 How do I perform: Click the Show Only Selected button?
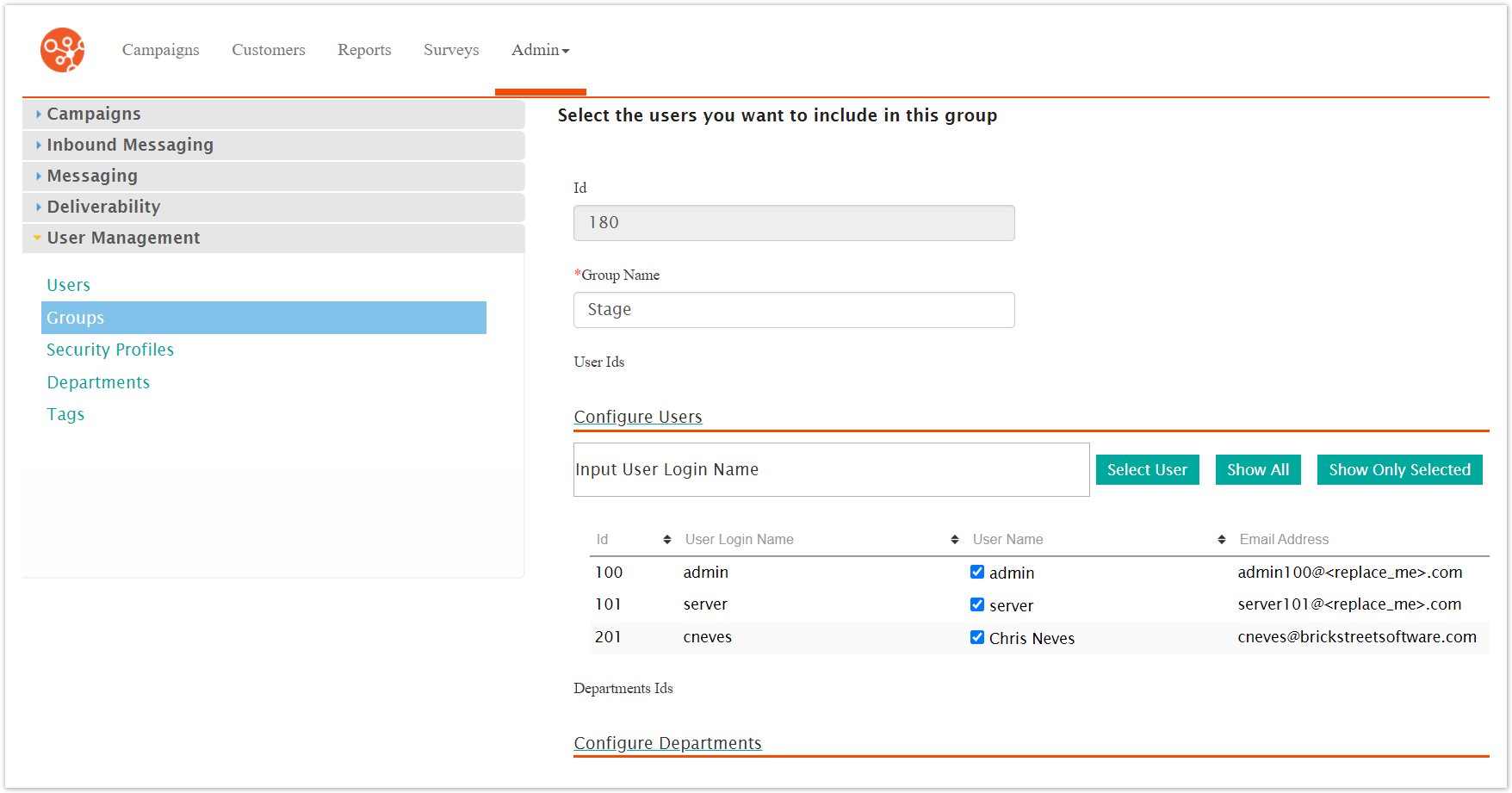click(x=1399, y=470)
